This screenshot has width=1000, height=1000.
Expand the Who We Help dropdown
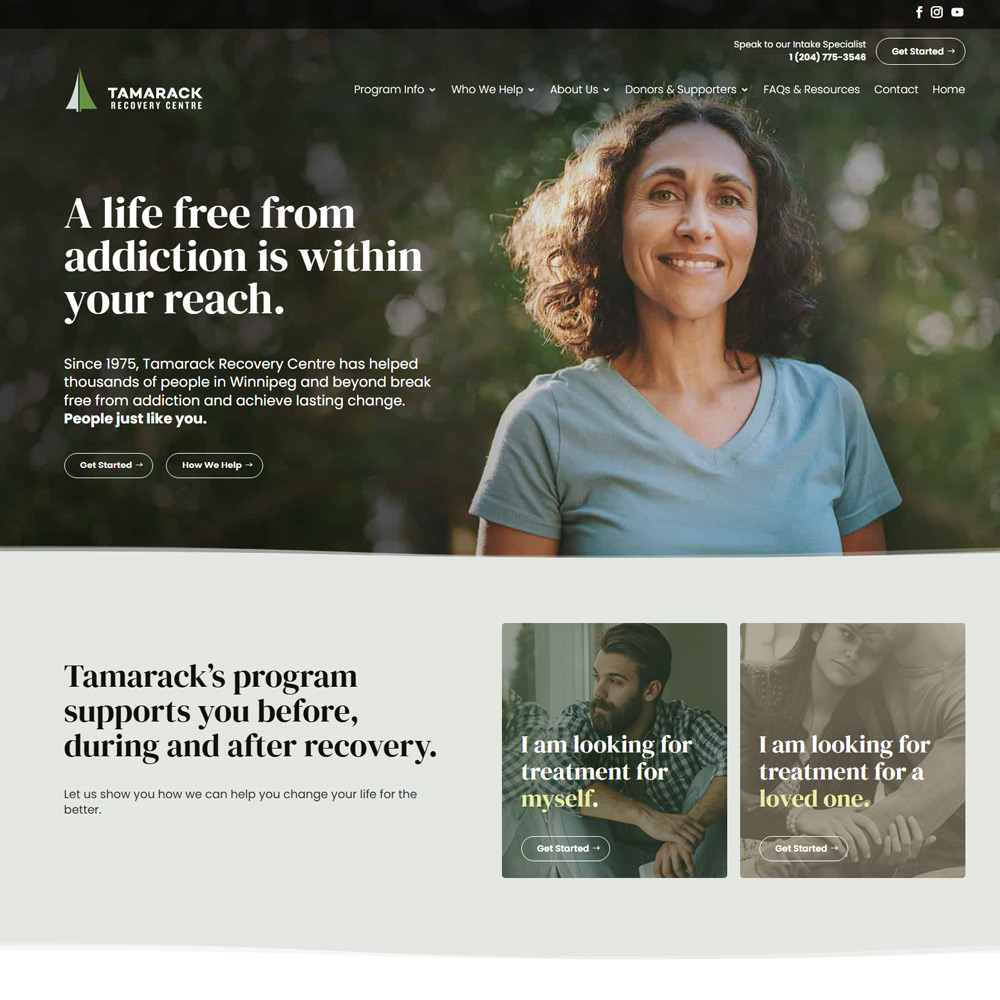pos(492,89)
